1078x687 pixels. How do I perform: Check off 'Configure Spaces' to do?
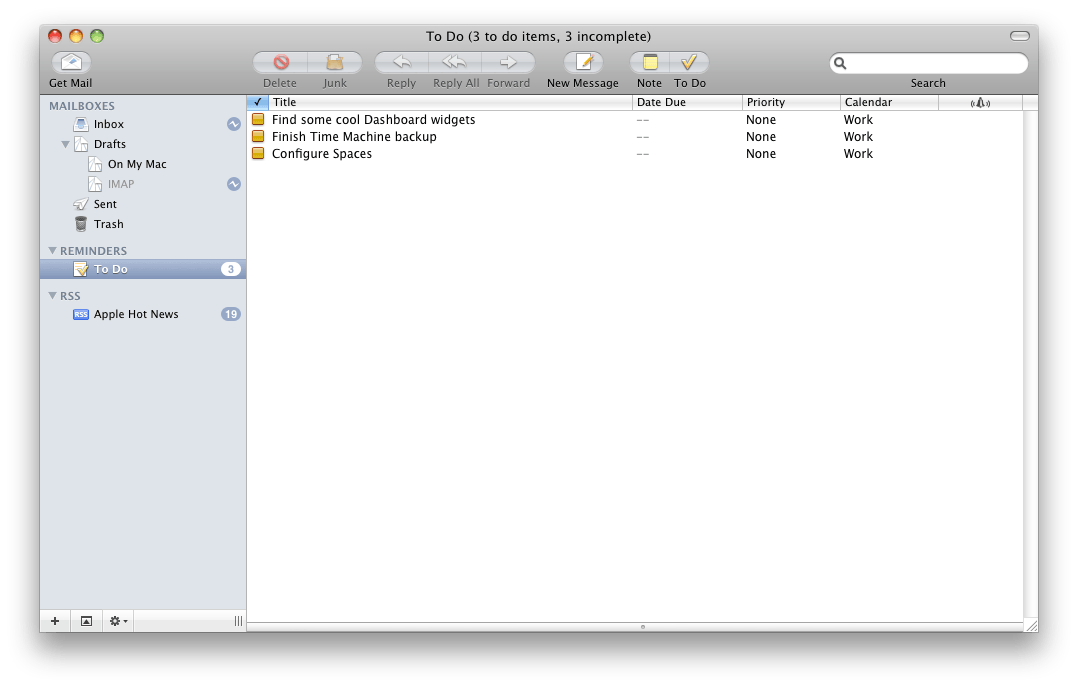tap(258, 153)
